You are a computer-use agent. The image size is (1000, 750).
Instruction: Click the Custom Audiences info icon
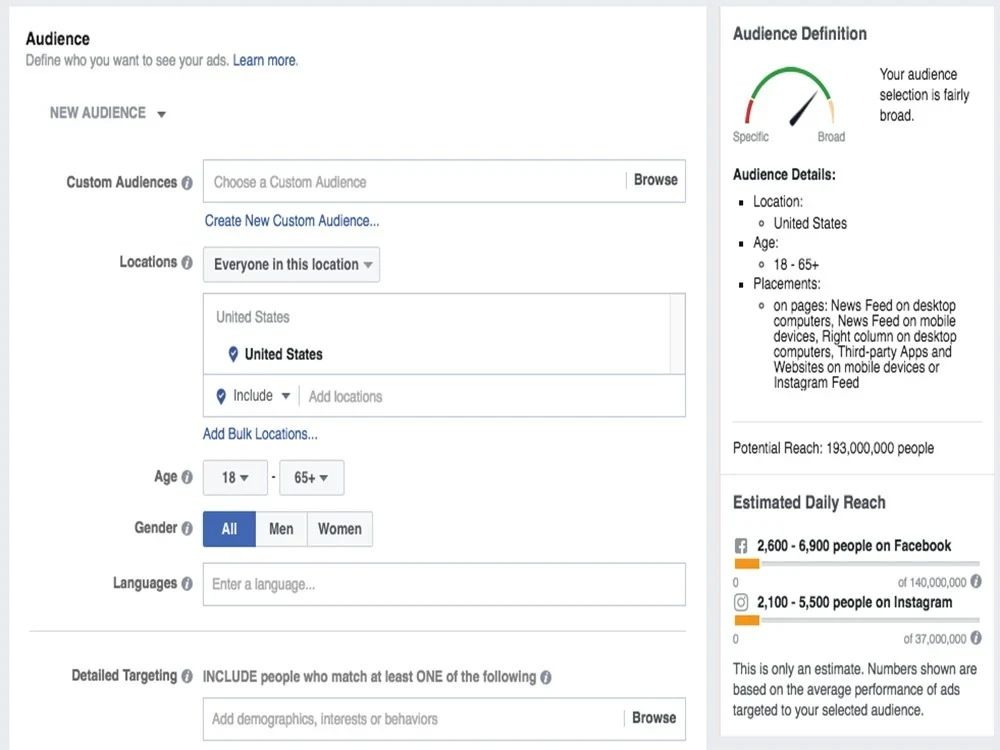[x=187, y=183]
